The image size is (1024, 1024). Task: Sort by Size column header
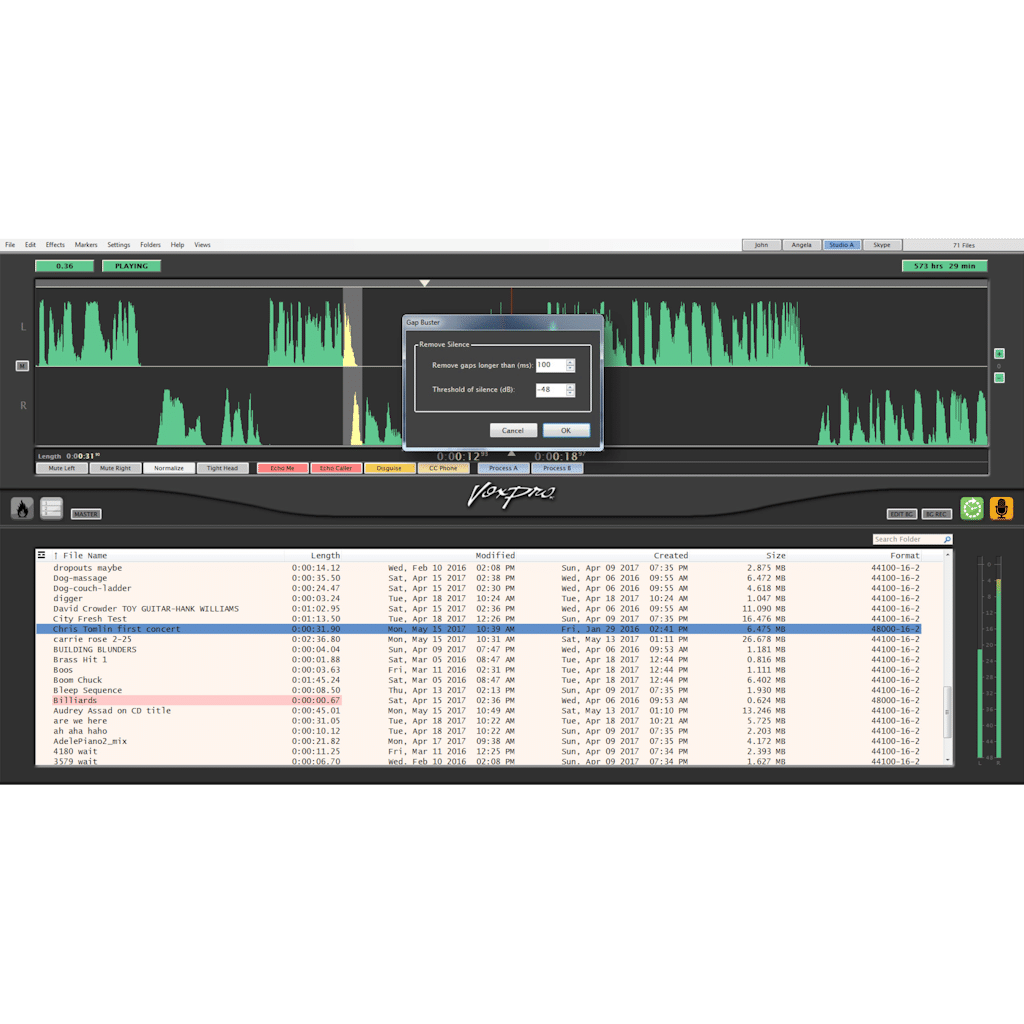coord(776,555)
